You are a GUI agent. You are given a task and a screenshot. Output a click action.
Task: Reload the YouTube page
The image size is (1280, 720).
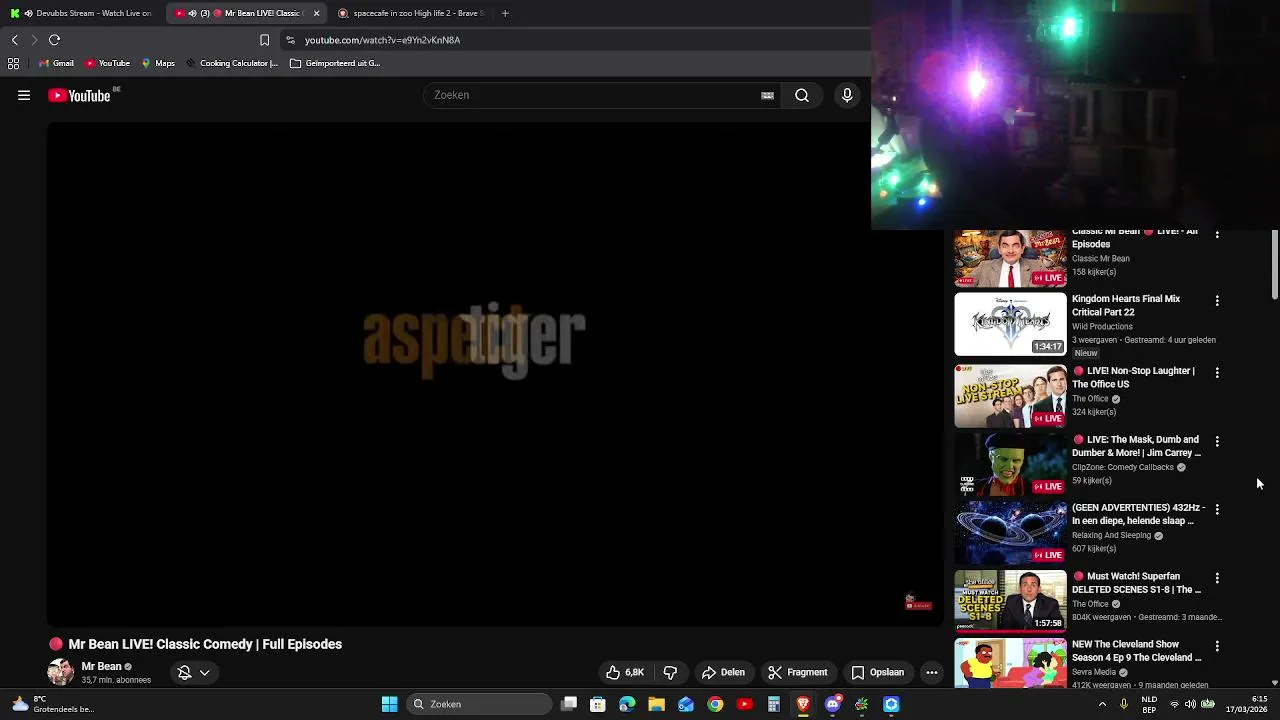[55, 40]
